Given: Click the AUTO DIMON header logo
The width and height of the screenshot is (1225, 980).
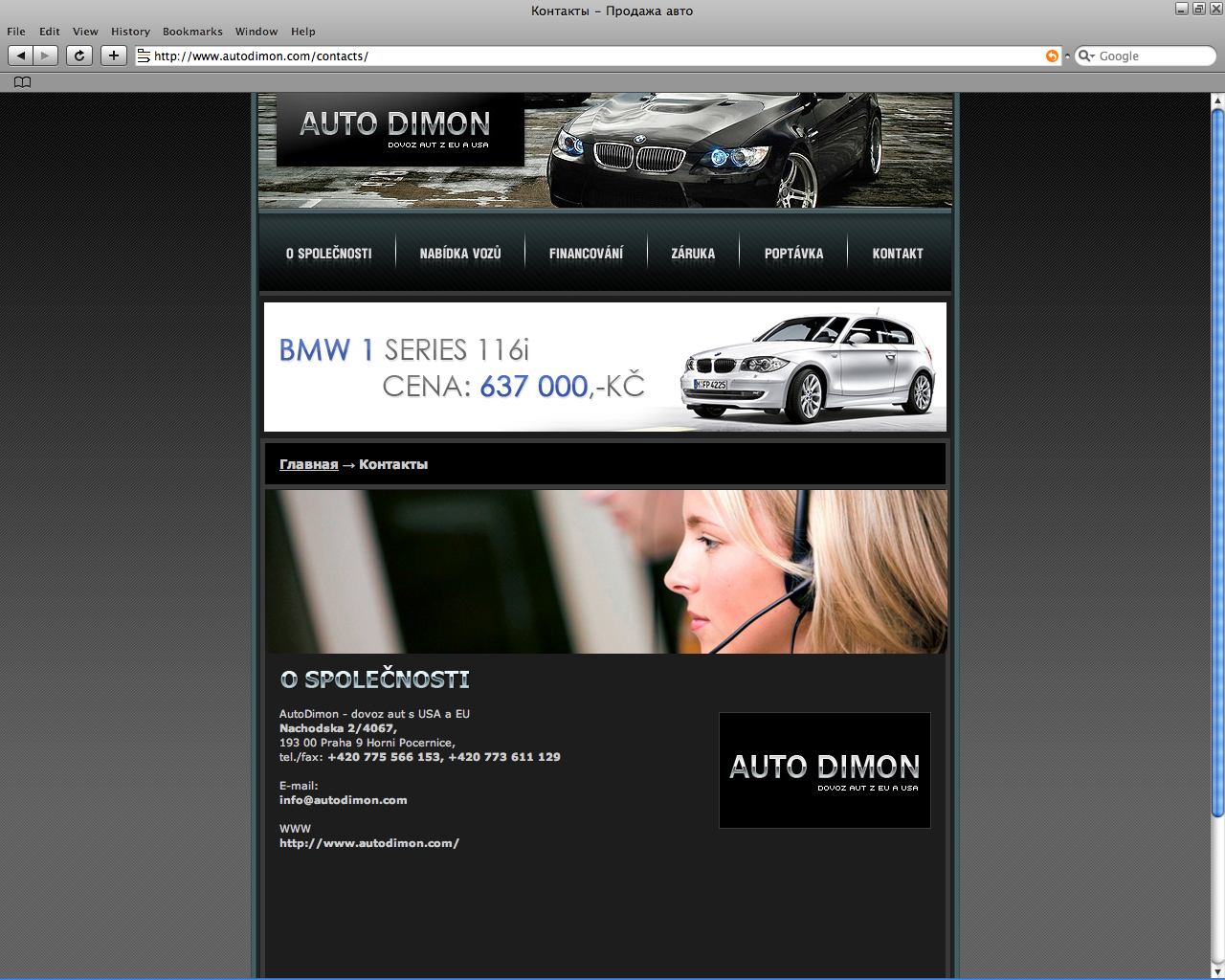Looking at the screenshot, I should click(x=400, y=128).
